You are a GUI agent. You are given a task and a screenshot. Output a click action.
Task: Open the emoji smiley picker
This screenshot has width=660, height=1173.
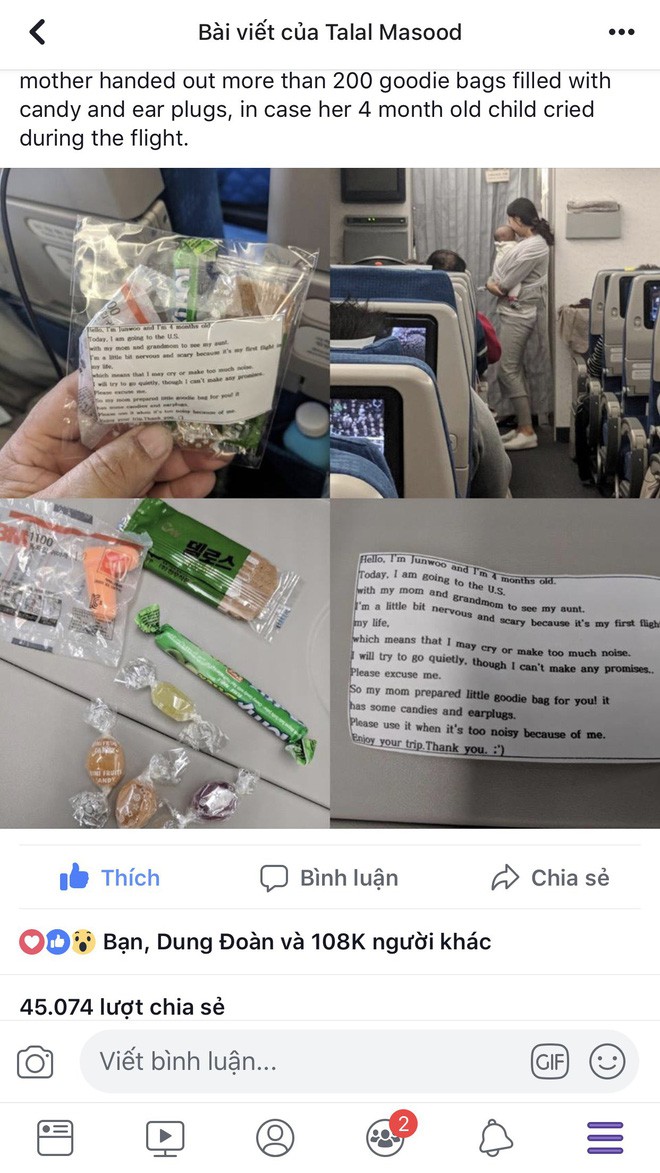(x=607, y=1062)
